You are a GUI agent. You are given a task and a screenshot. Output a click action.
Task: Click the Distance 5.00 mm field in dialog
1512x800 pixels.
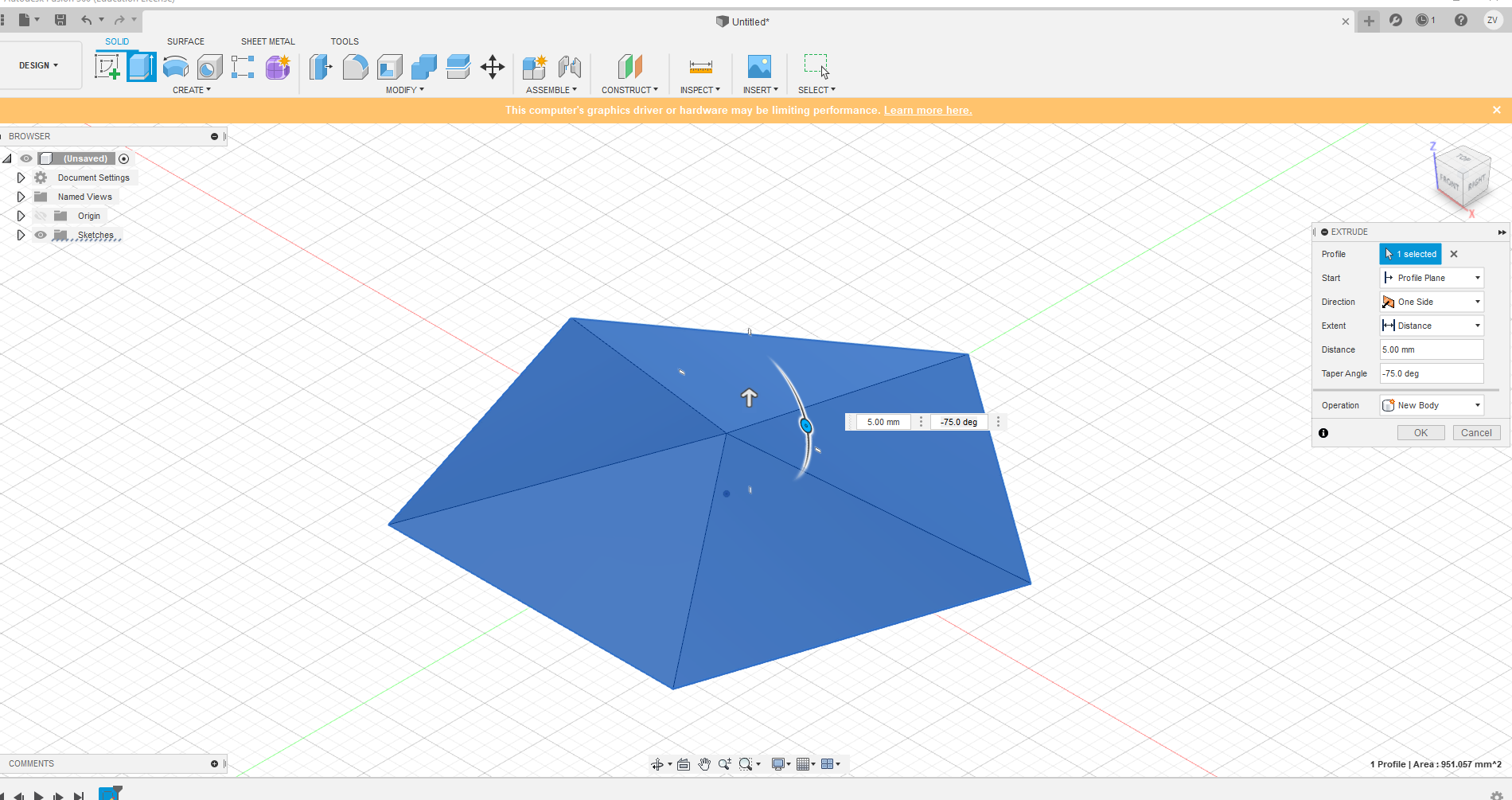click(x=1432, y=349)
